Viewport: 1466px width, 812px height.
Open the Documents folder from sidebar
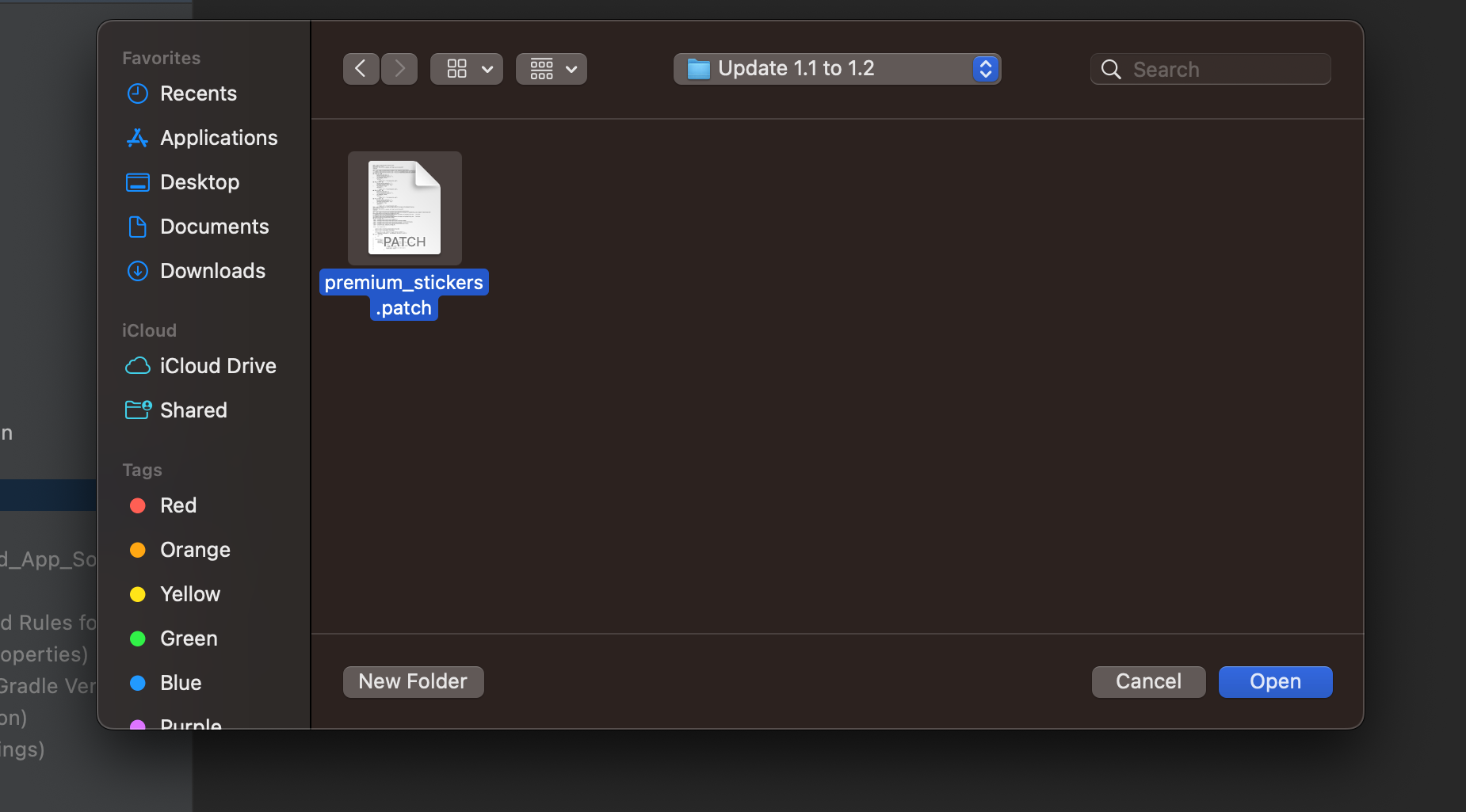(214, 227)
